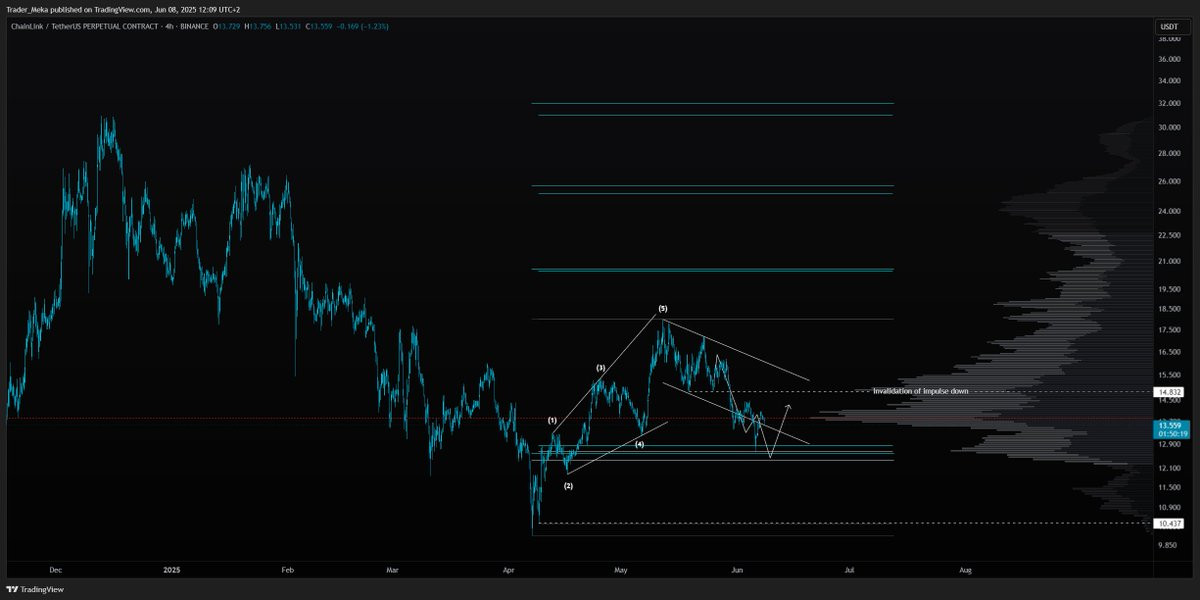This screenshot has width=1200, height=600.
Task: Click the Dec label on the time axis
Action: point(55,570)
